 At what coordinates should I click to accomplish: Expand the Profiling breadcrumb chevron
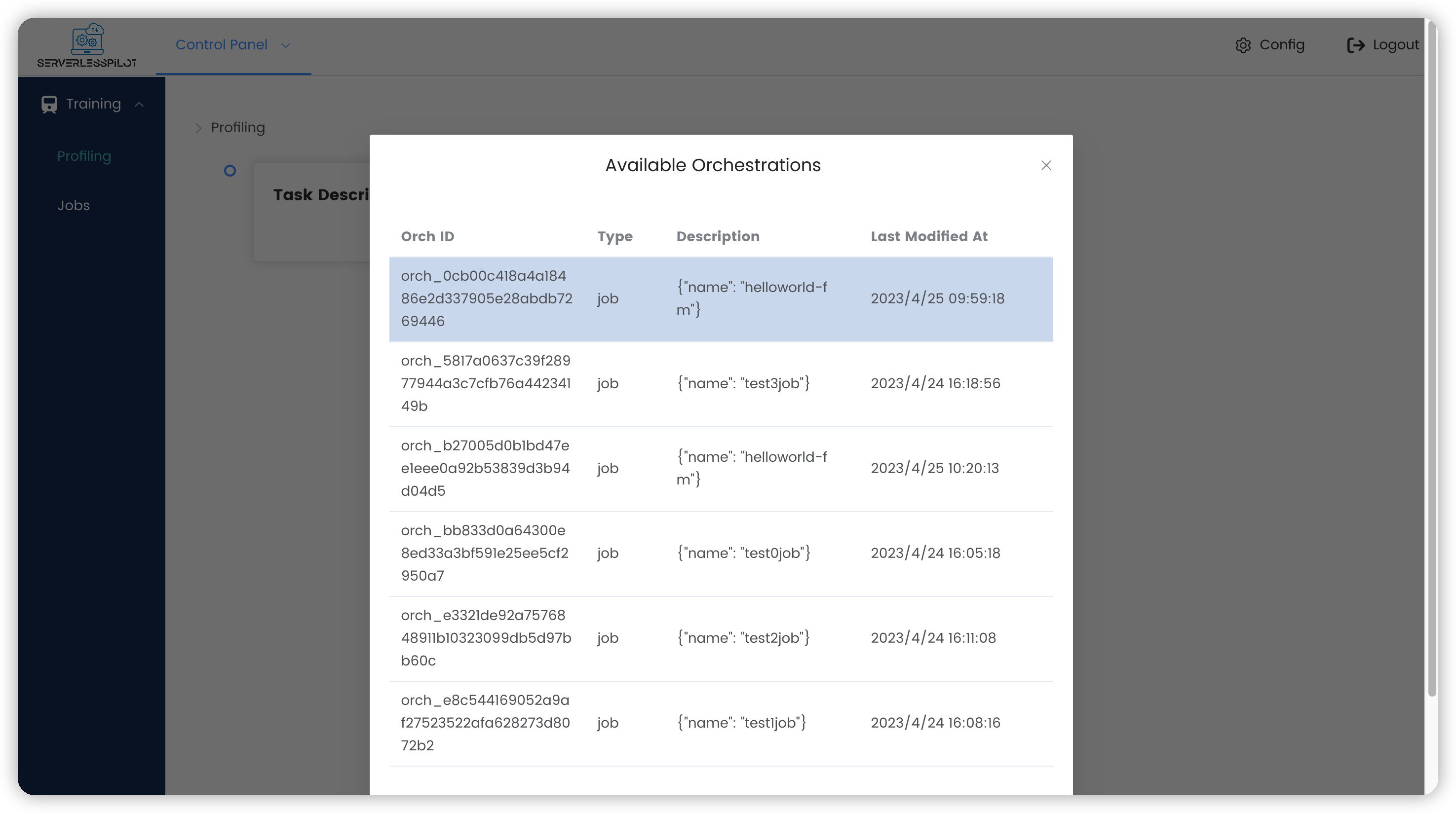pyautogui.click(x=198, y=128)
